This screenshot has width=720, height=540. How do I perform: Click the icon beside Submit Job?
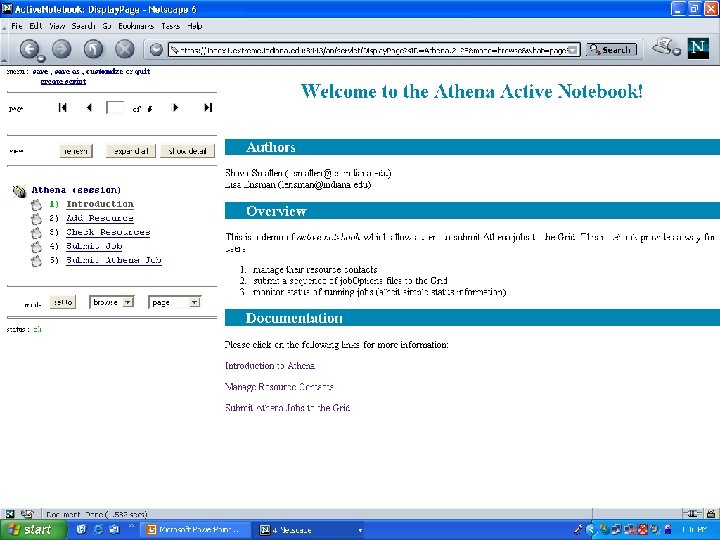coord(36,247)
